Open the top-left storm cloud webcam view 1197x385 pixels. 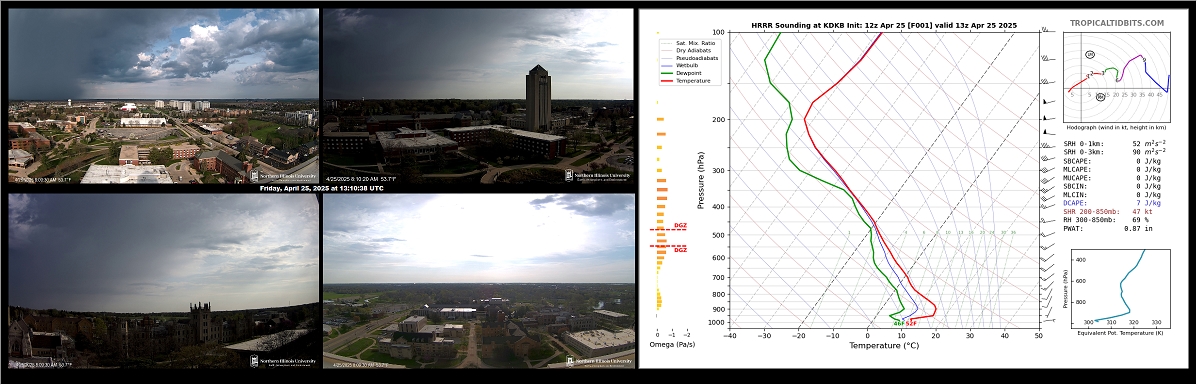[x=163, y=96]
